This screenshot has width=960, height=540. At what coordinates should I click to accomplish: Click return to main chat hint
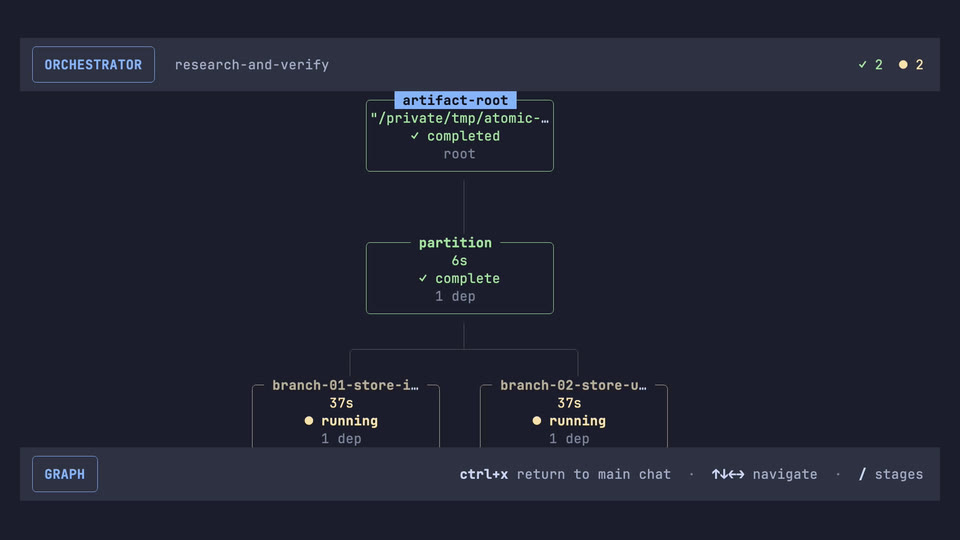pos(594,474)
